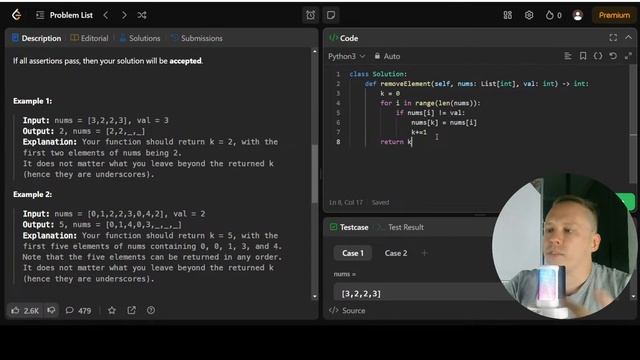
Task: Open the user profile avatar
Action: click(x=578, y=15)
